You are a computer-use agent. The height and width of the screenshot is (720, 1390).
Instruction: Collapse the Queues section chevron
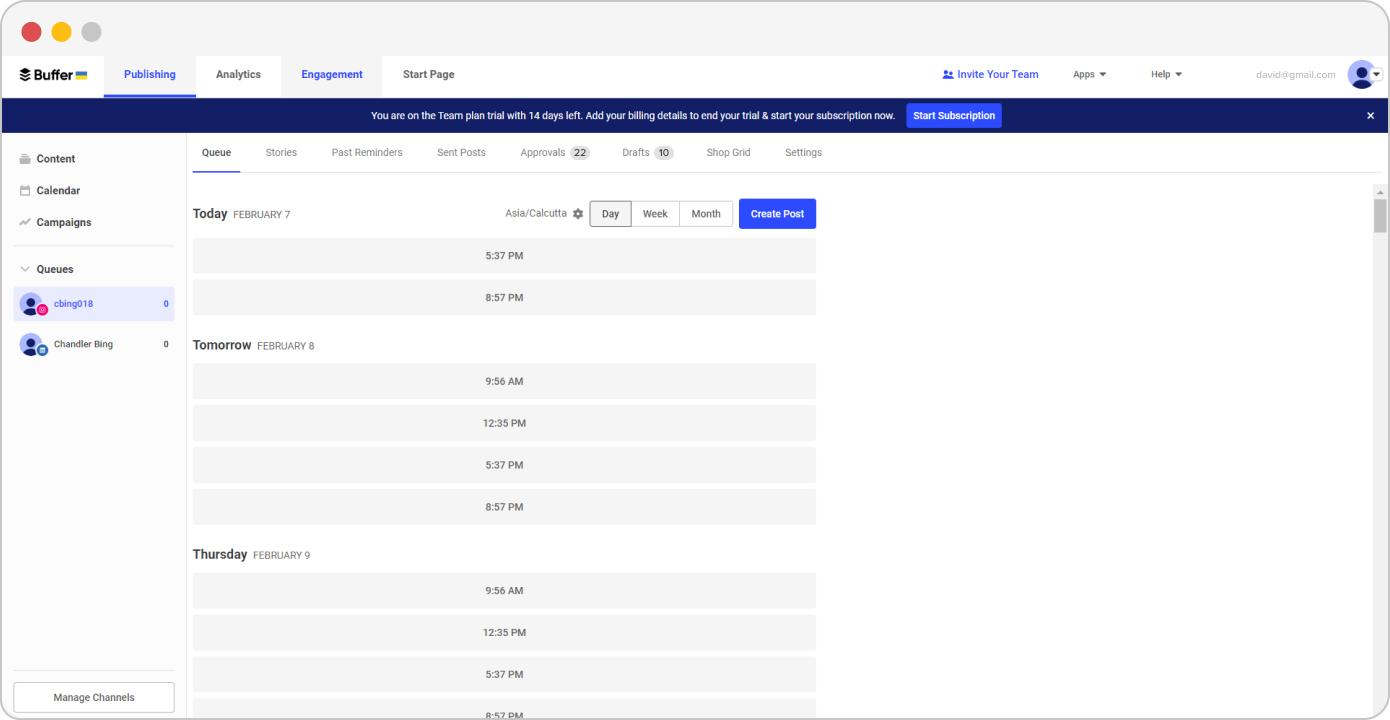click(x=25, y=269)
